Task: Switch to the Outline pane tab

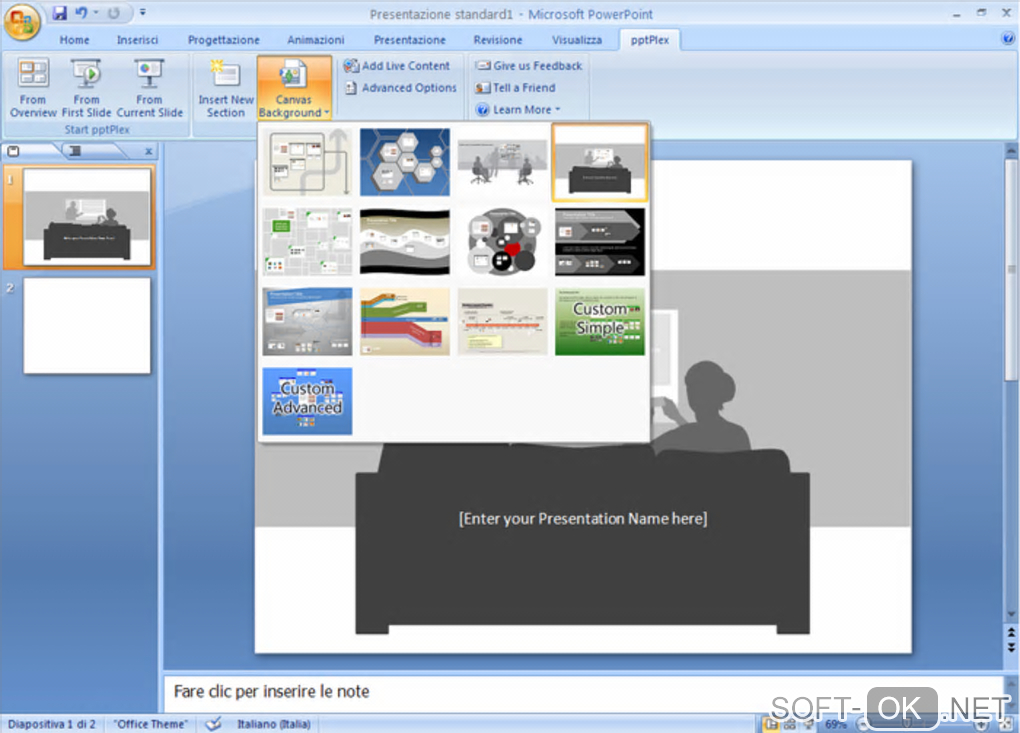Action: pos(75,151)
